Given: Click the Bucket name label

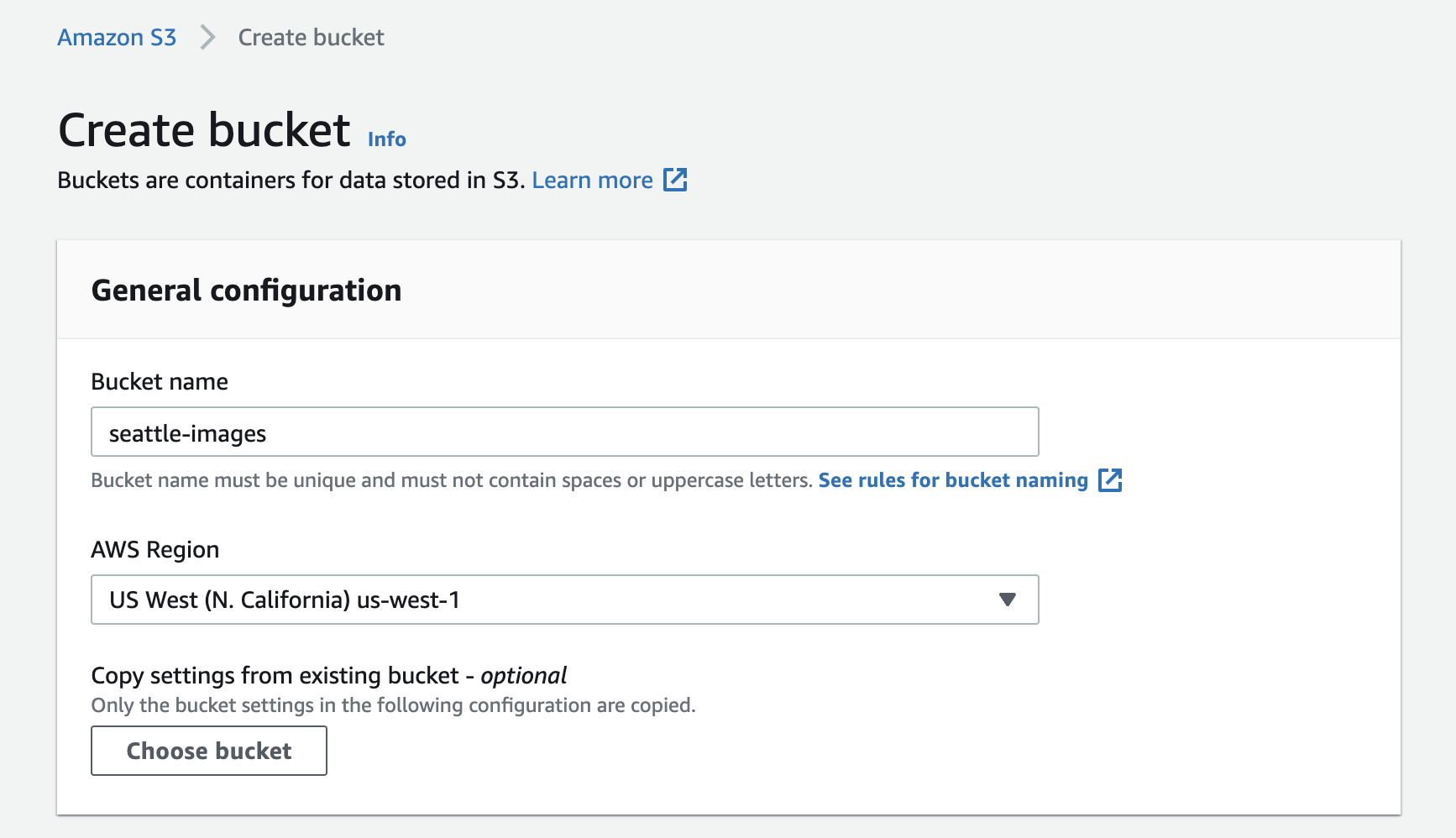Looking at the screenshot, I should 160,382.
